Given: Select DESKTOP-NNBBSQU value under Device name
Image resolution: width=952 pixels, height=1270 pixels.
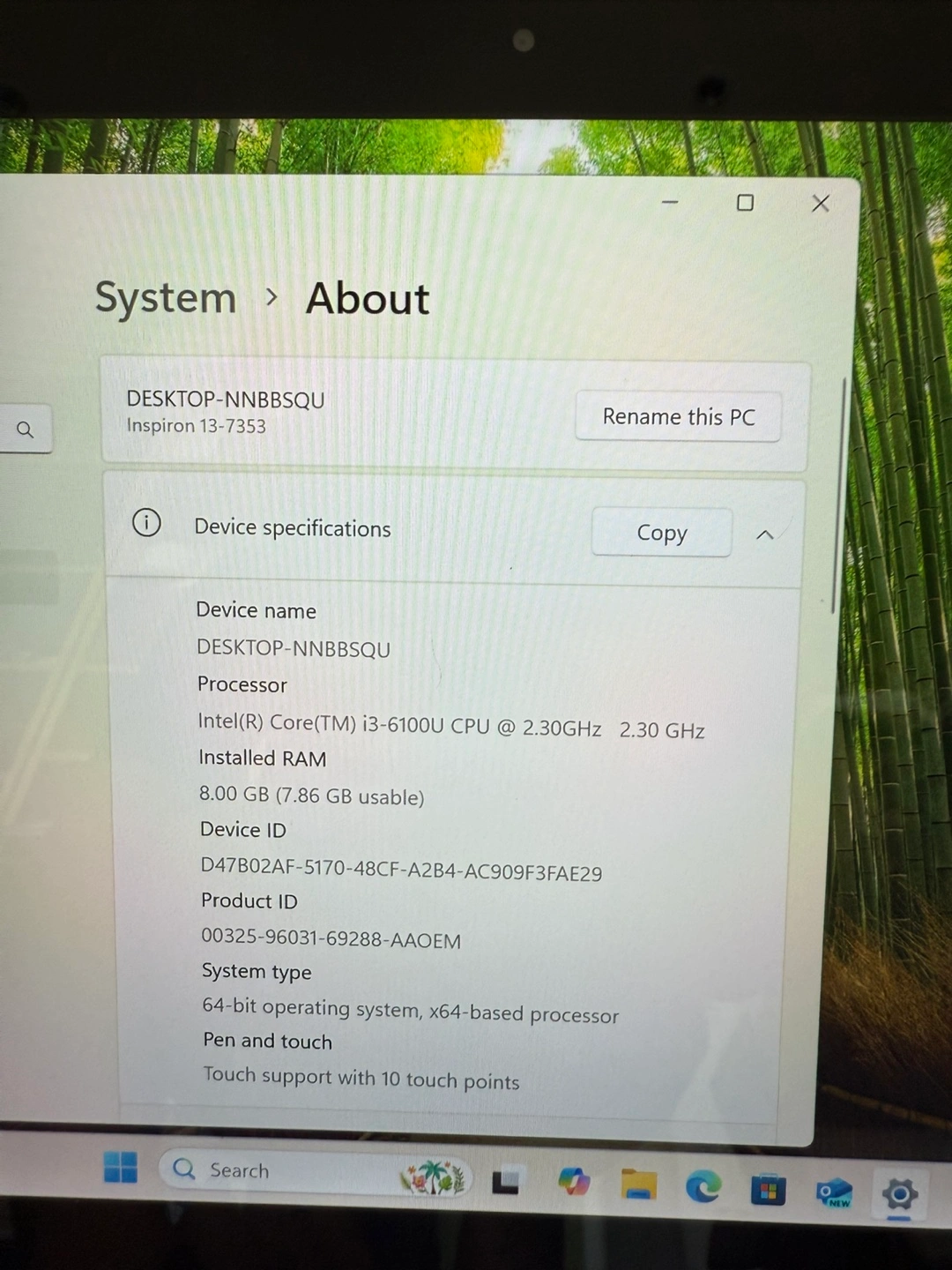Looking at the screenshot, I should click(294, 648).
